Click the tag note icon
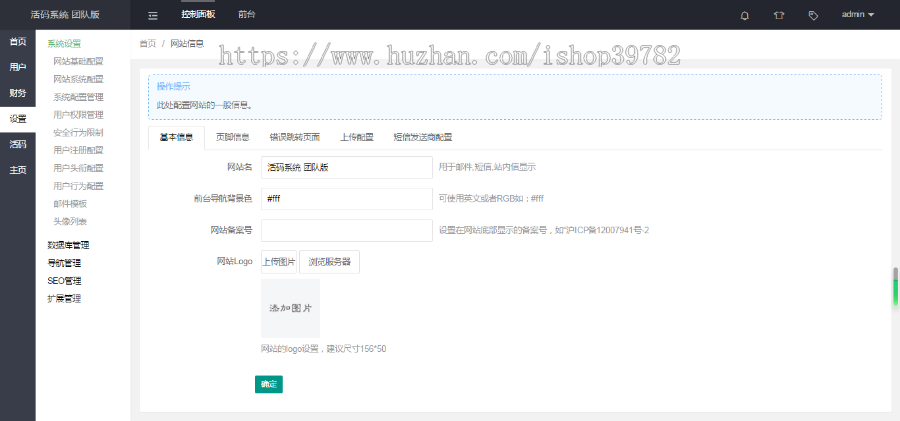The width and height of the screenshot is (900, 421). click(813, 16)
